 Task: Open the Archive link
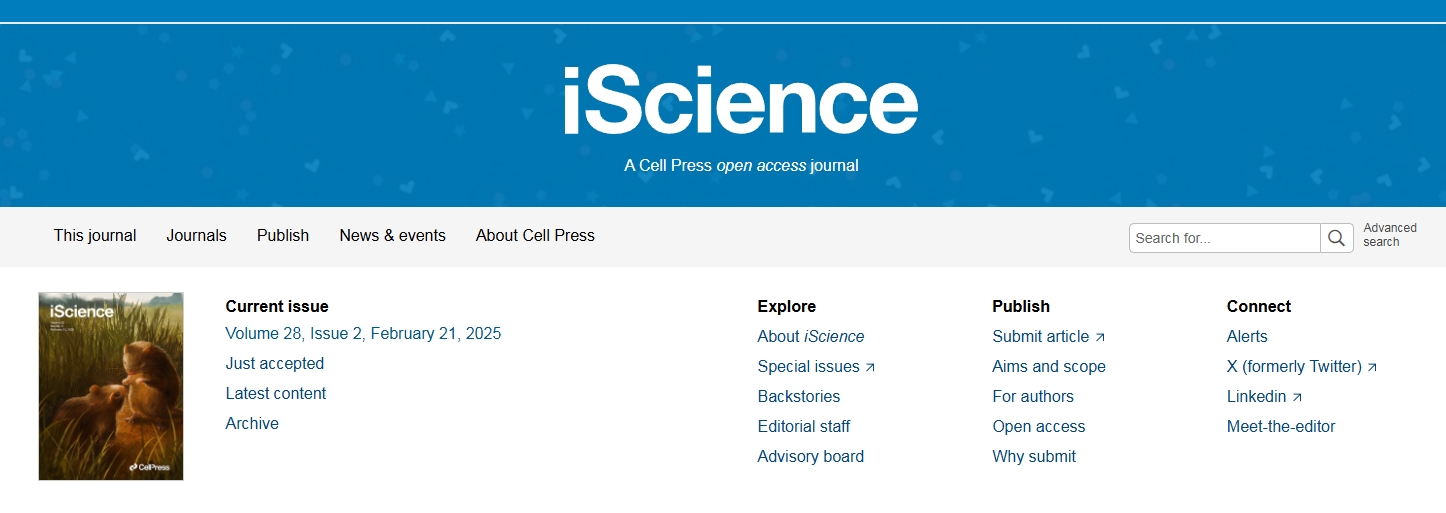tap(252, 424)
